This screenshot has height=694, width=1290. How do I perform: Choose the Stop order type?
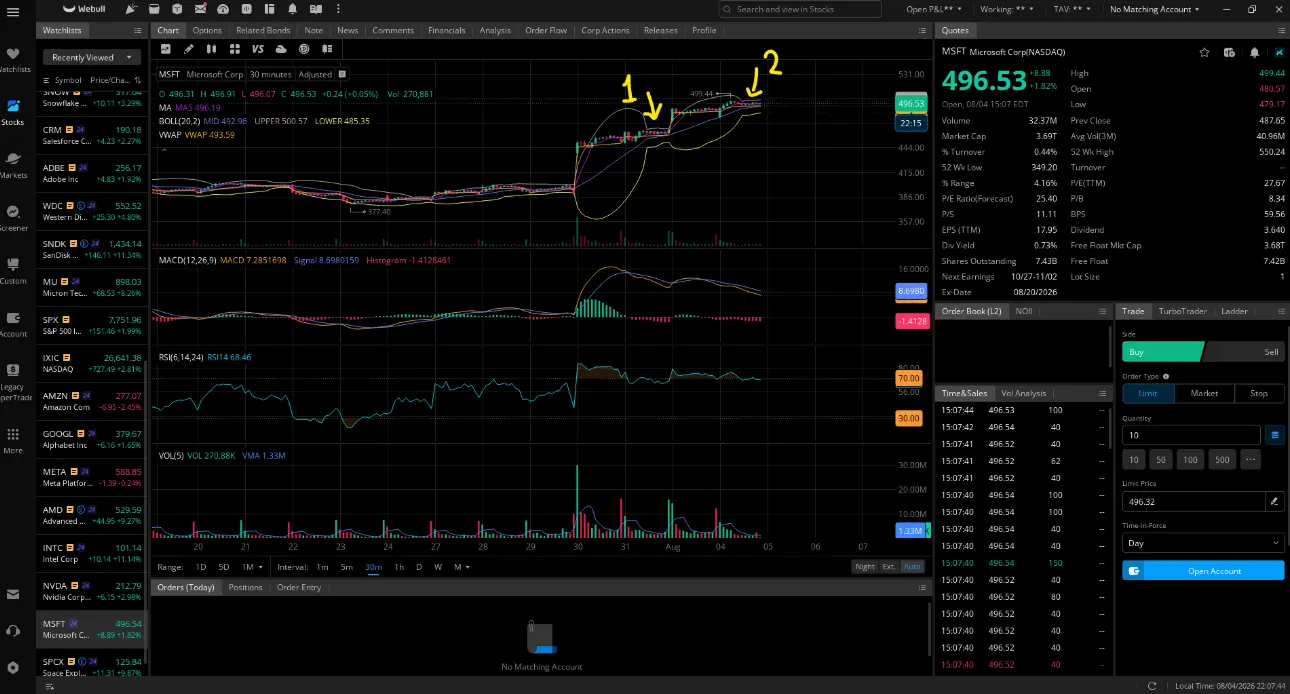point(1259,393)
